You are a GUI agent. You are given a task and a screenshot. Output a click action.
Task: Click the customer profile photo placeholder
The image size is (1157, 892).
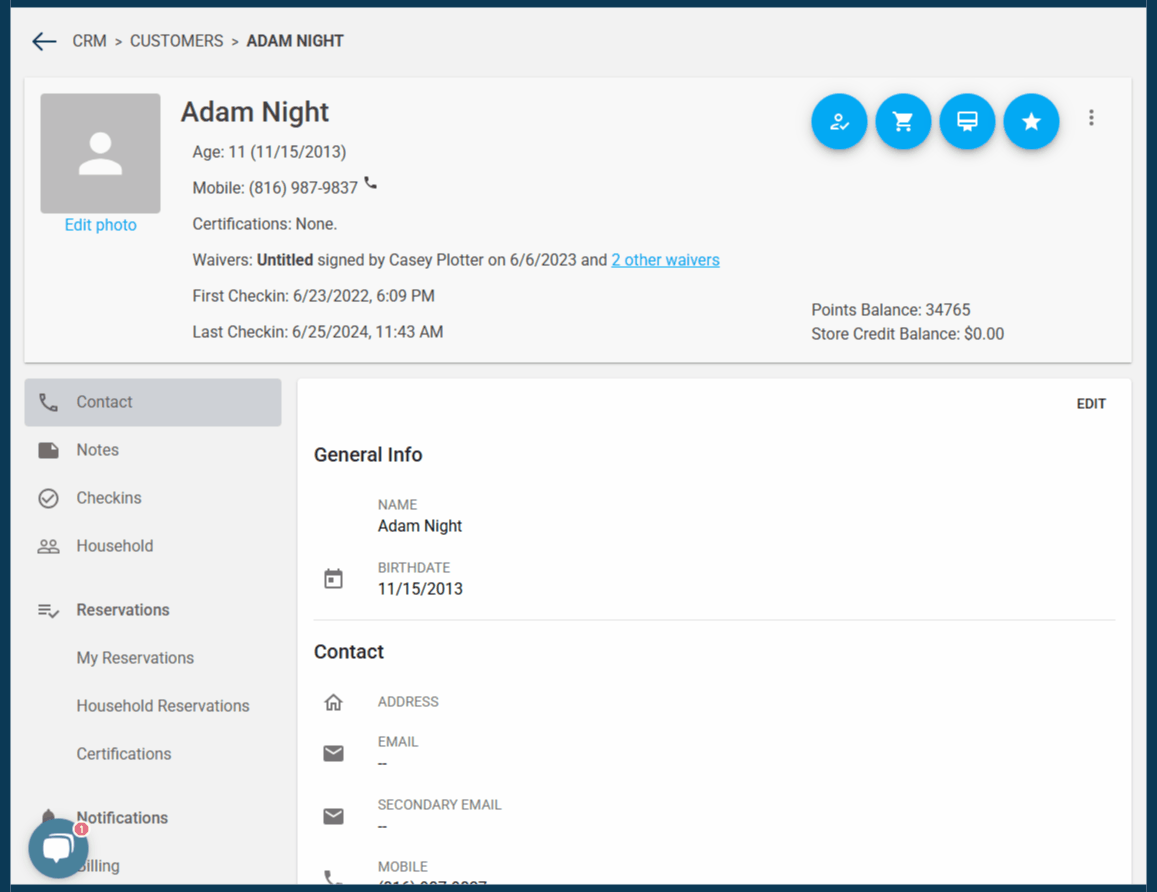[100, 153]
